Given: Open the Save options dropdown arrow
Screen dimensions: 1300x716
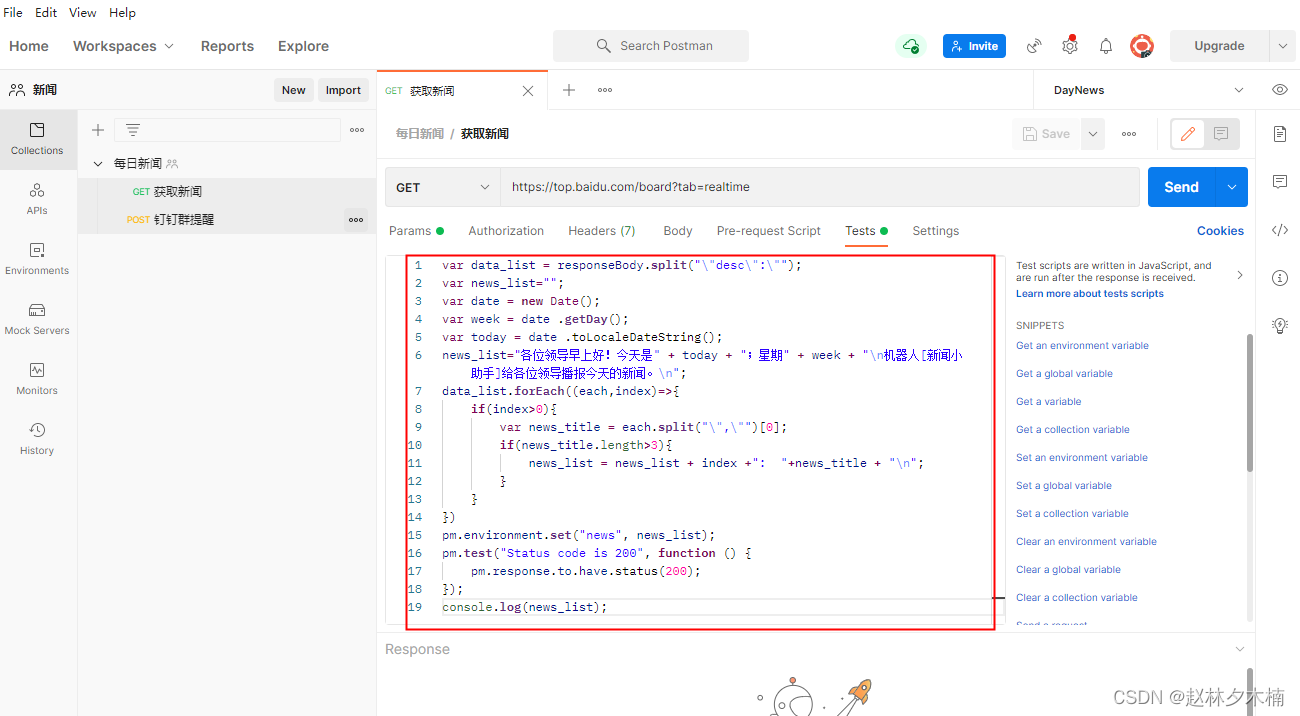Looking at the screenshot, I should [1093, 134].
